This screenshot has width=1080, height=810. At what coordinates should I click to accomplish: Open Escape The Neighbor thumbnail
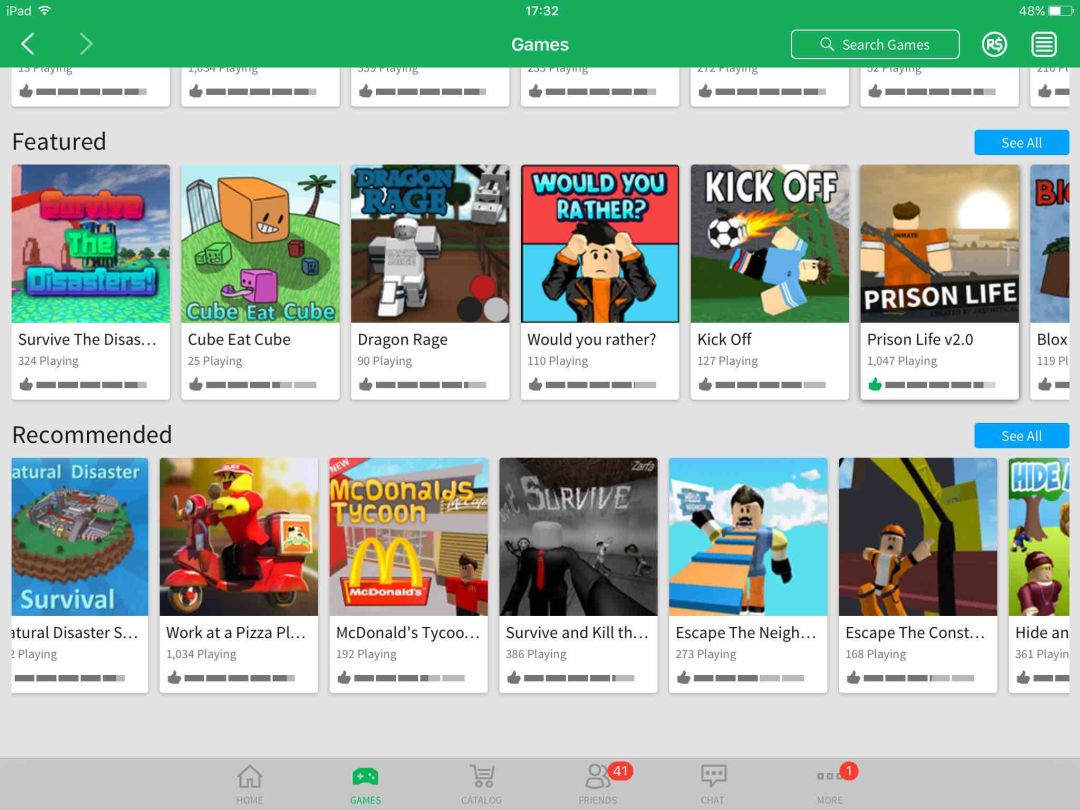tap(748, 537)
